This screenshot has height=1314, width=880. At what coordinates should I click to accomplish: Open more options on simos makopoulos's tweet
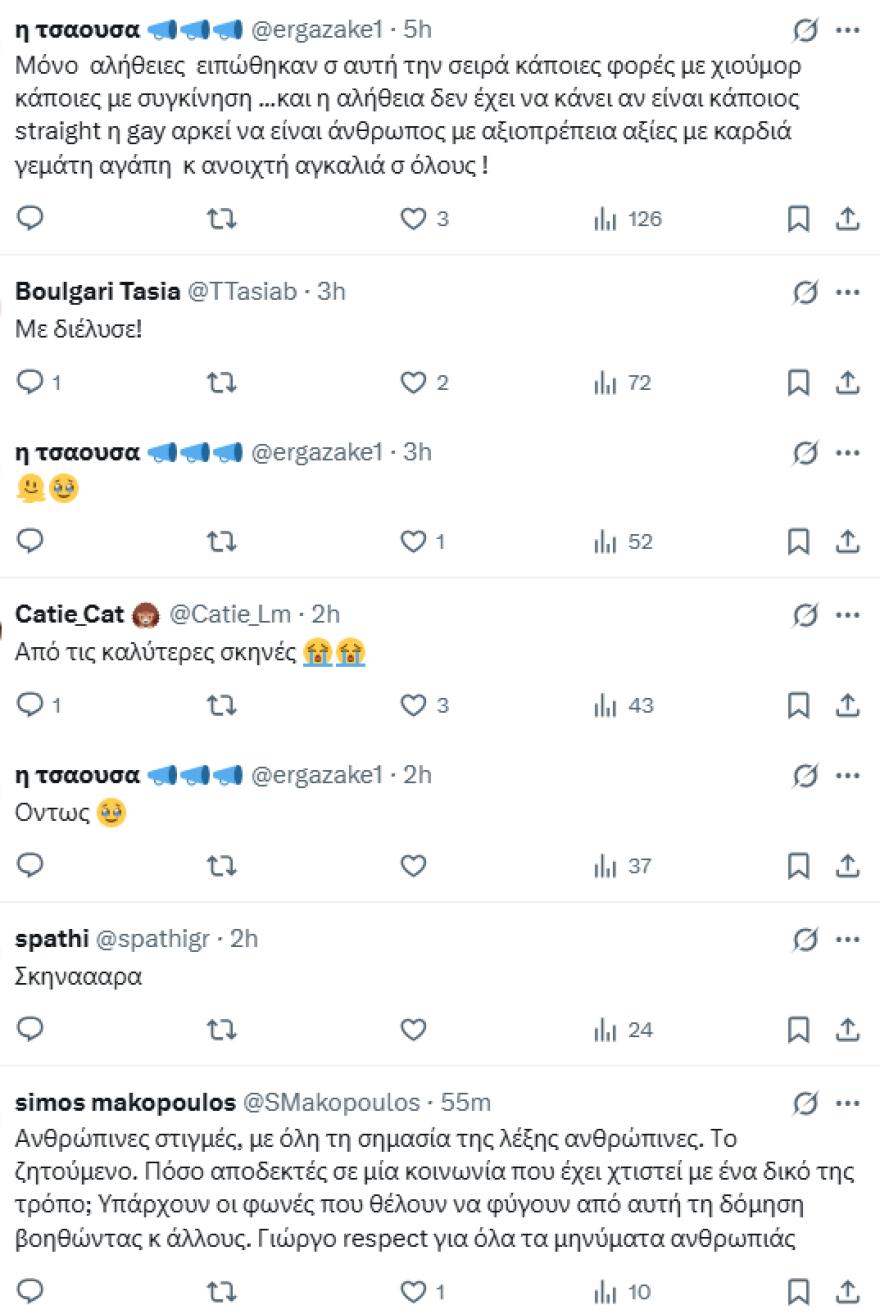tap(847, 1102)
